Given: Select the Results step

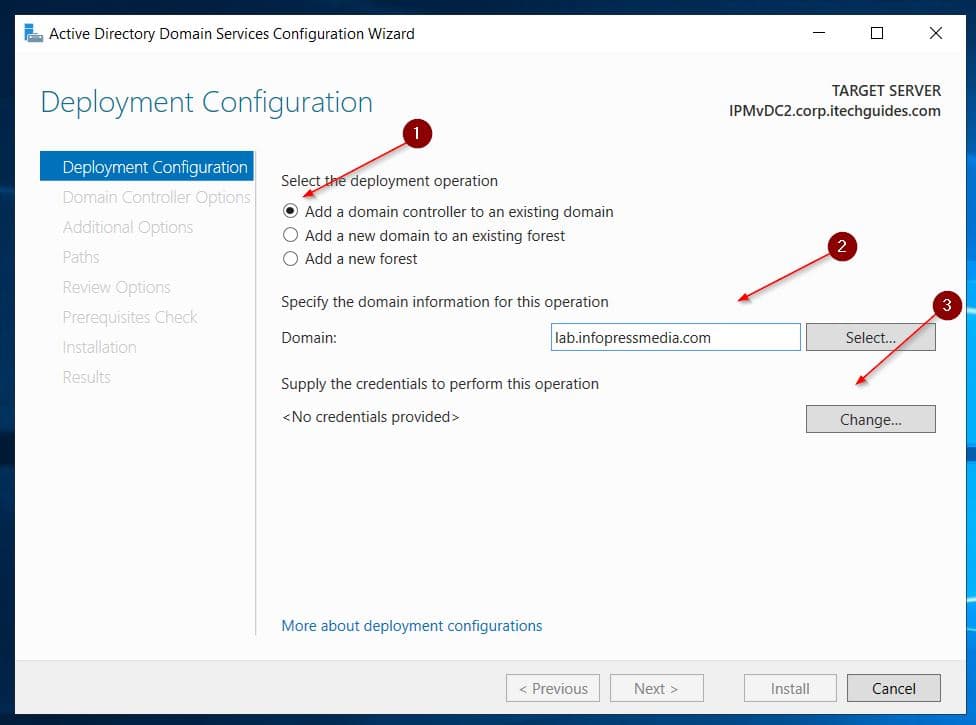Looking at the screenshot, I should pos(86,377).
